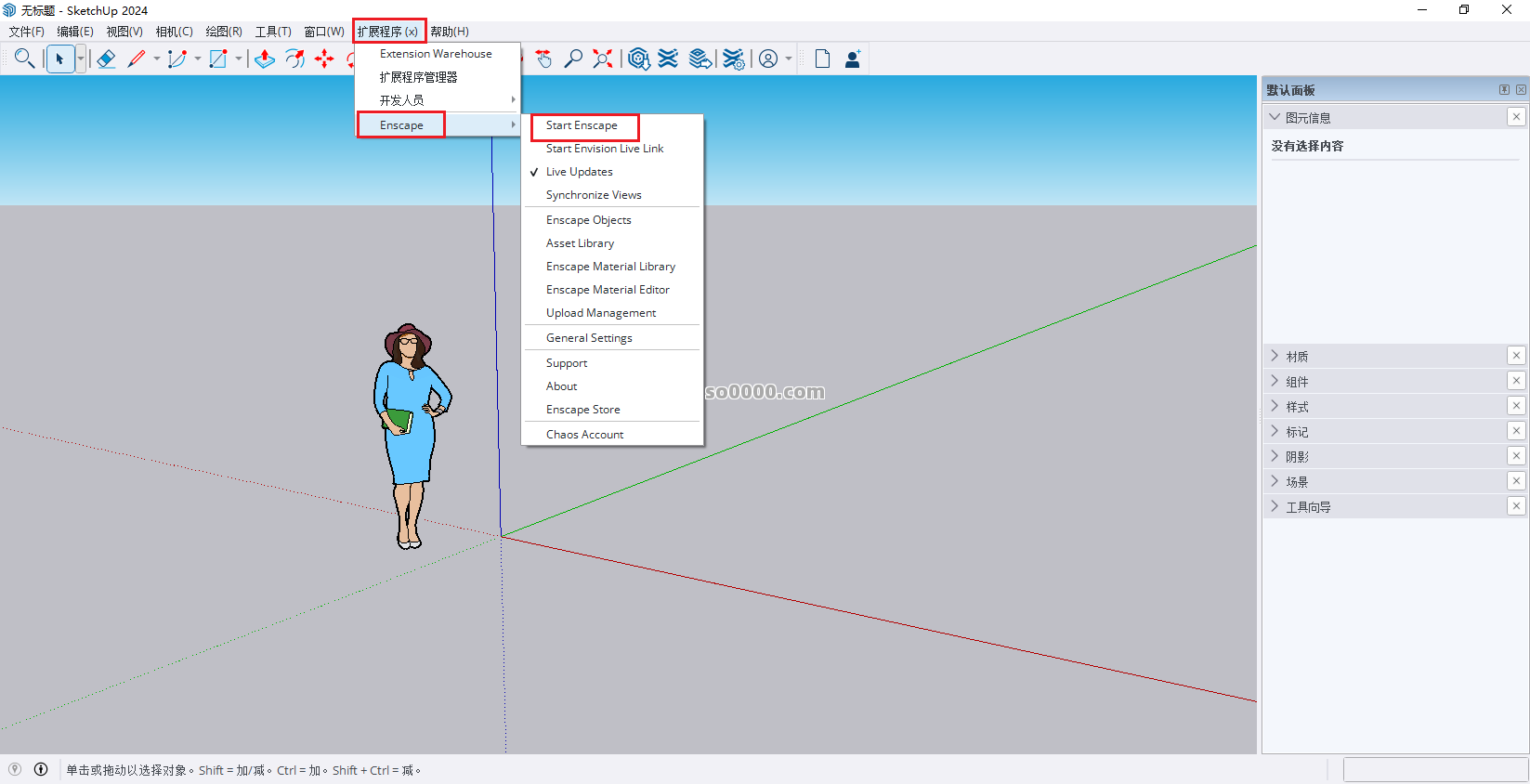The height and width of the screenshot is (784, 1530).
Task: Open the 文件(F) menu
Action: click(x=27, y=32)
